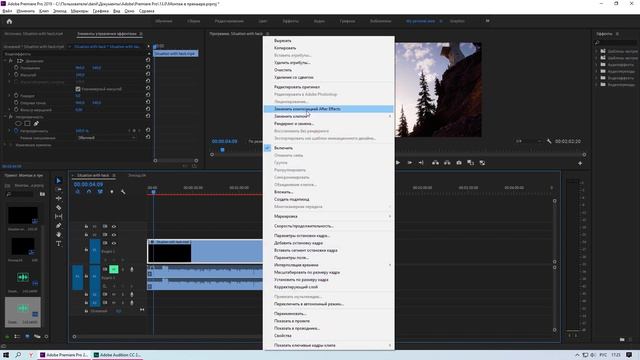Choose Copy in the context menu

pyautogui.click(x=329, y=48)
